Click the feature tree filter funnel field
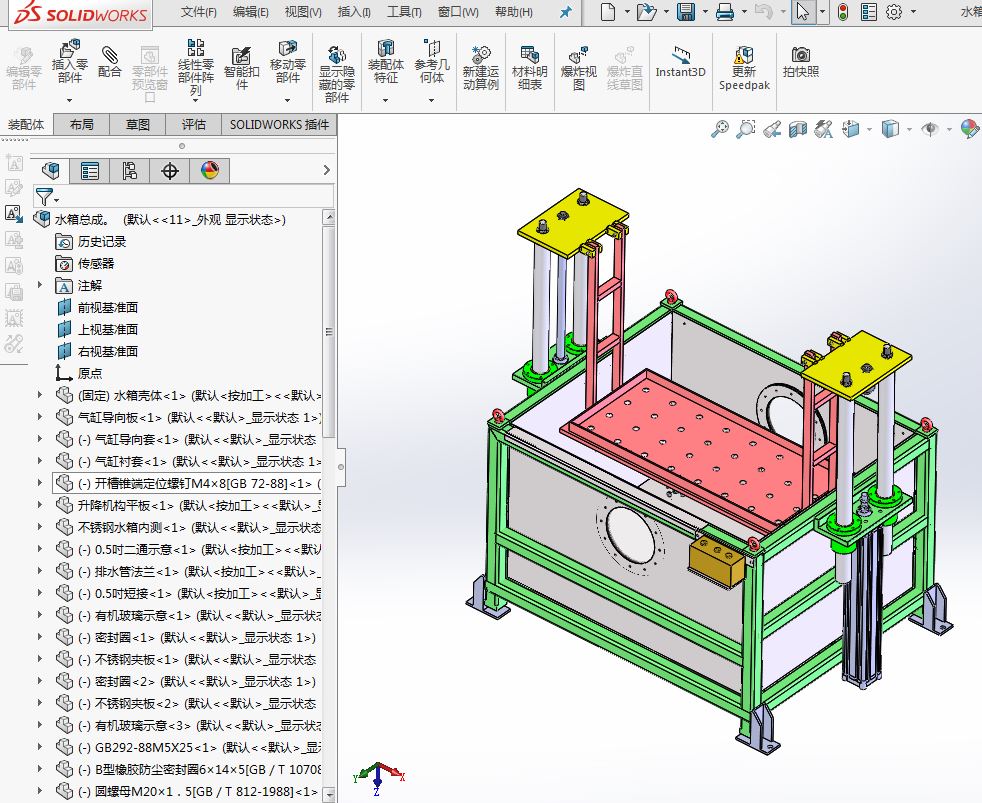Image resolution: width=982 pixels, height=803 pixels. tap(183, 197)
